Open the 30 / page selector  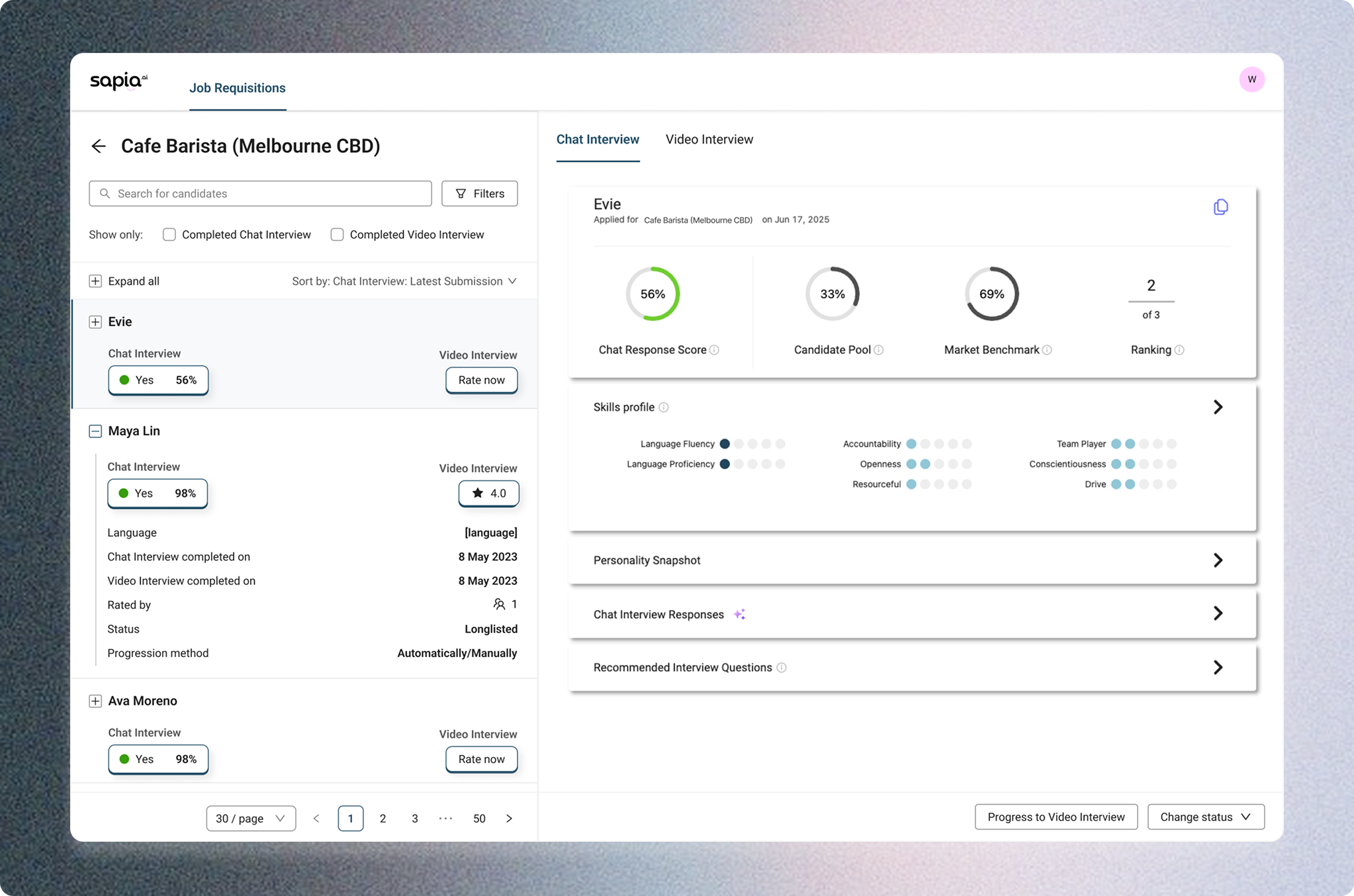pyautogui.click(x=251, y=819)
